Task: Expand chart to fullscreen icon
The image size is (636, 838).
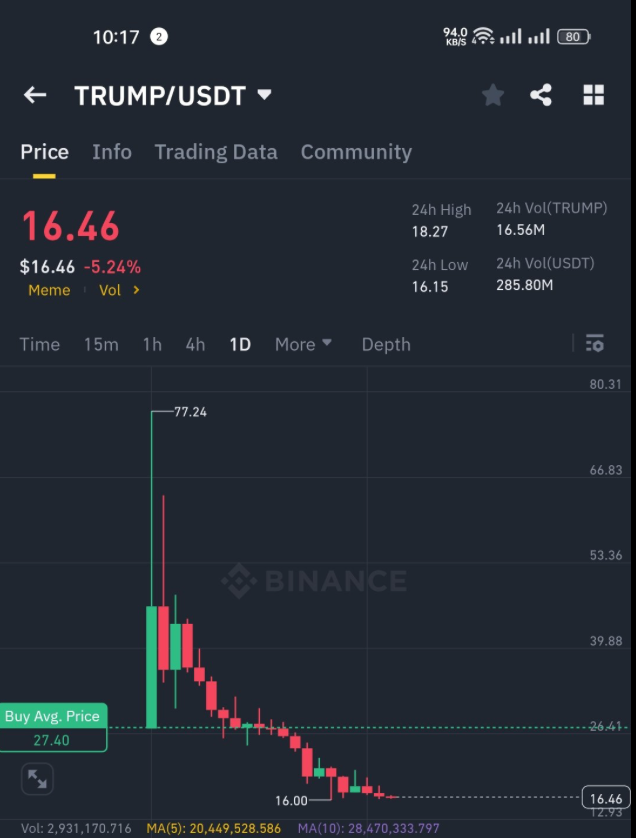Action: [37, 779]
